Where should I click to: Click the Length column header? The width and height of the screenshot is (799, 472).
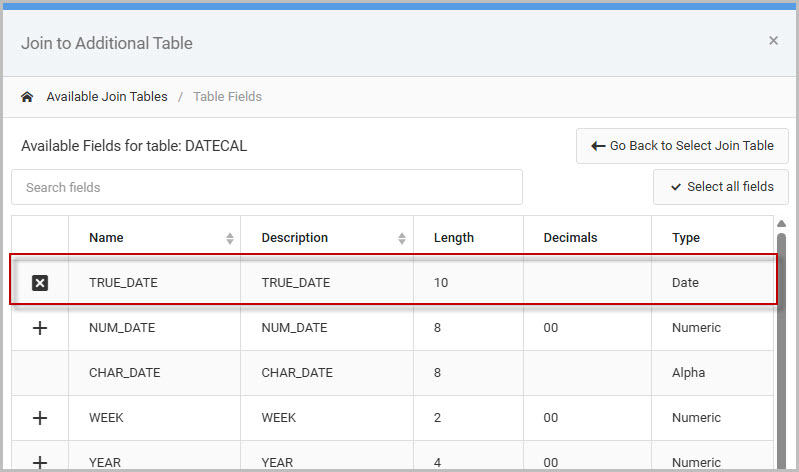coord(454,238)
